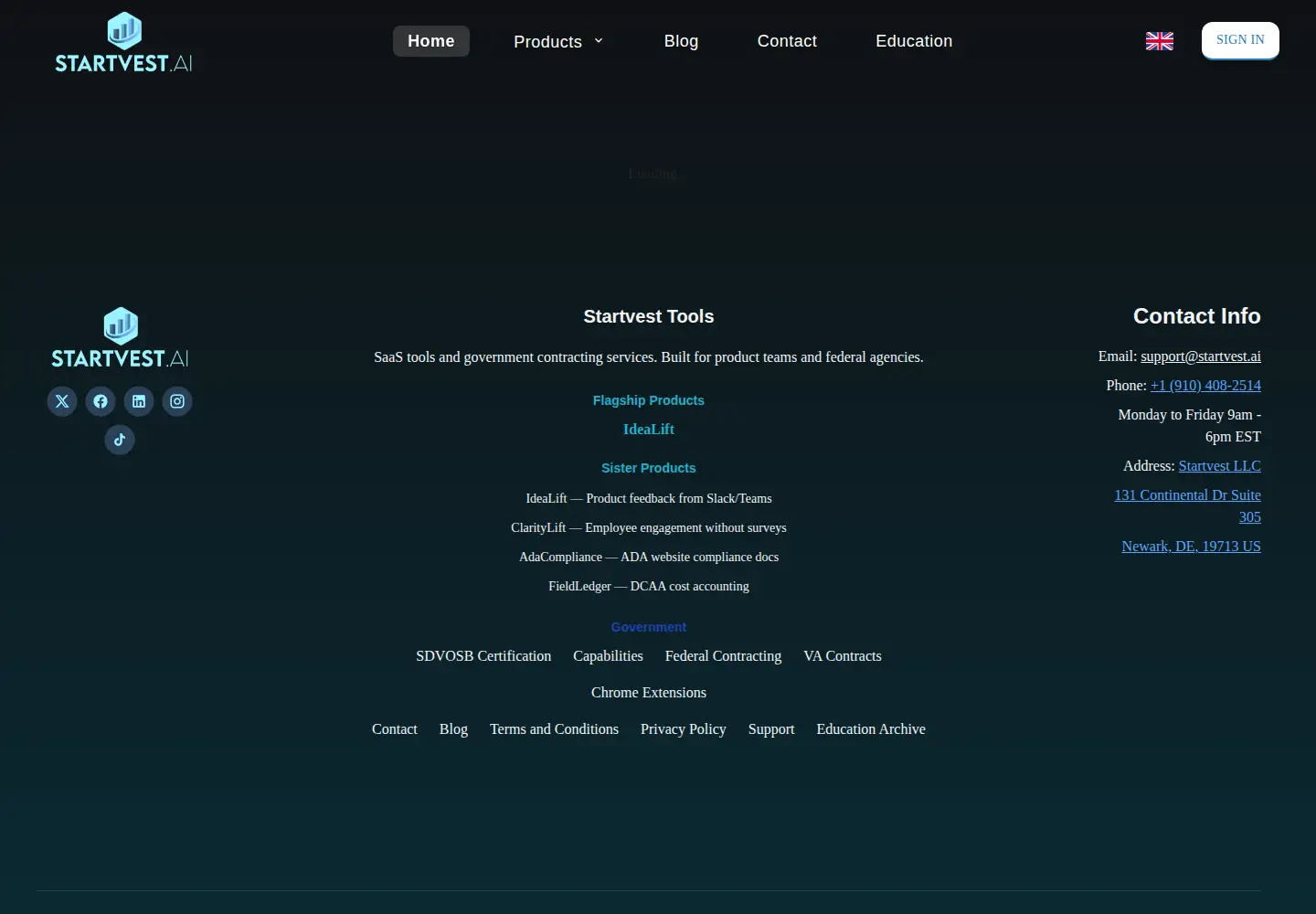Open the Instagram social link
The width and height of the screenshot is (1316, 914).
[177, 401]
